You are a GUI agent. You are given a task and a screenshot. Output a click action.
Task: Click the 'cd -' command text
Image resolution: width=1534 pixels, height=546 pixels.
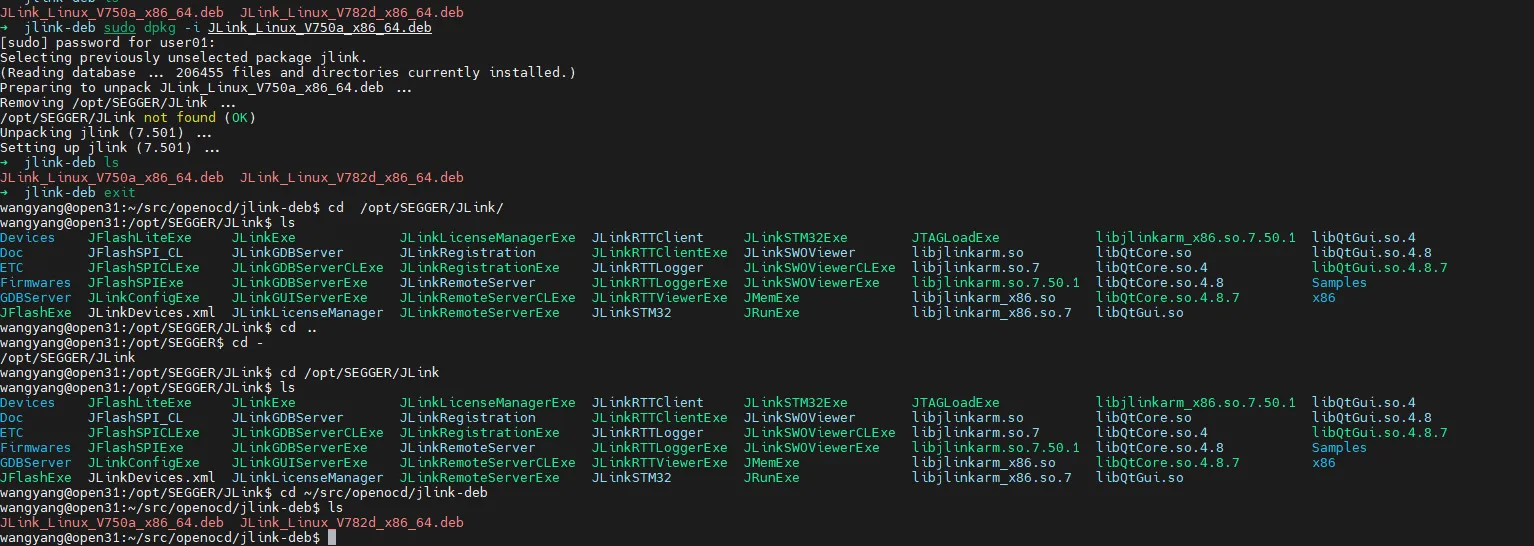click(247, 343)
